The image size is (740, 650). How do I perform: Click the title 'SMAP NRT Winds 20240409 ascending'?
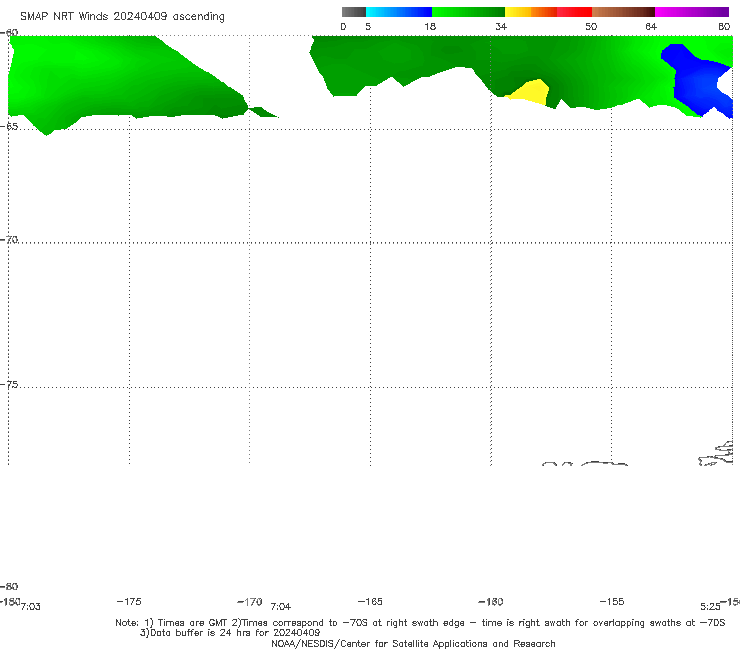[x=122, y=16]
